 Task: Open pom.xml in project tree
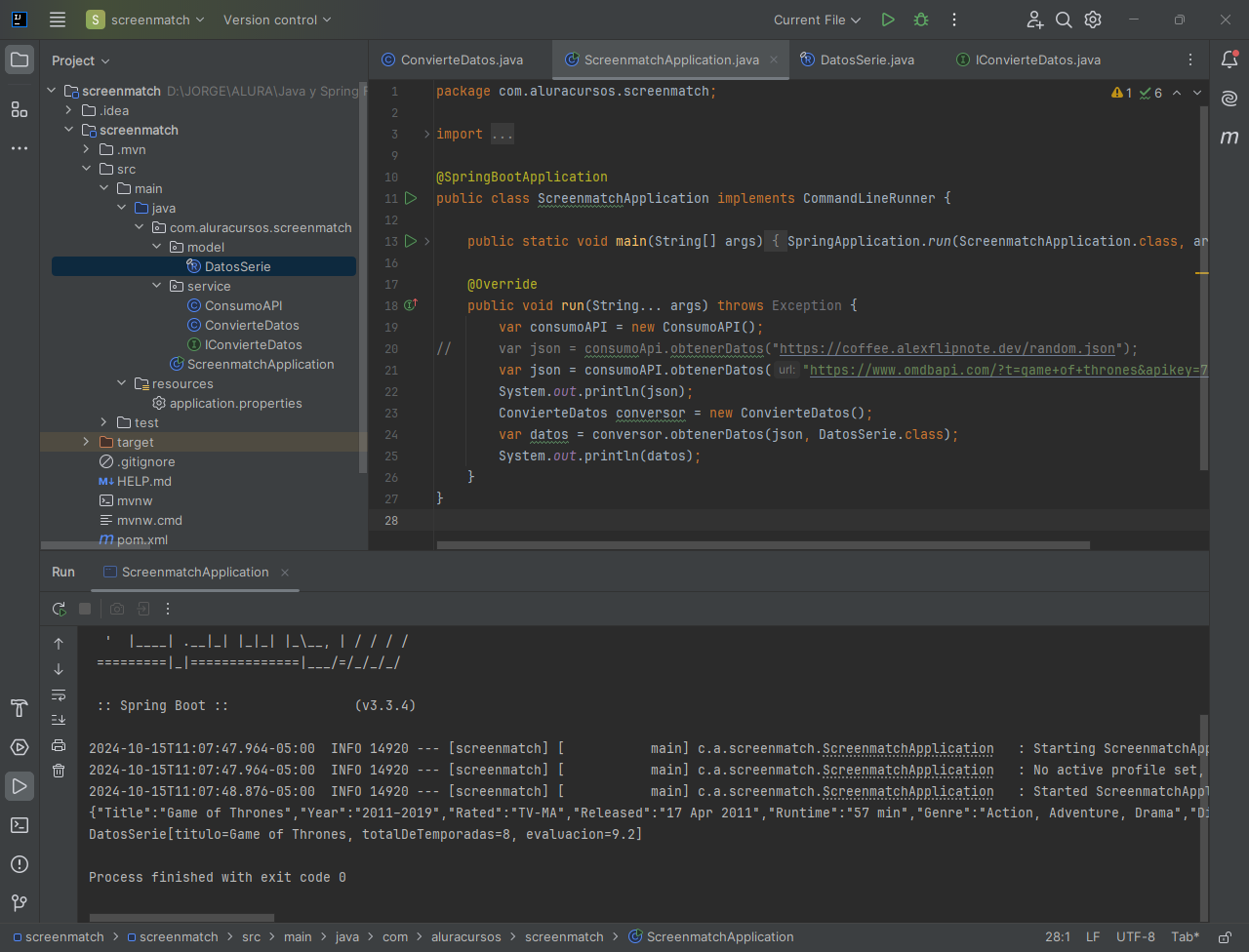pos(142,539)
